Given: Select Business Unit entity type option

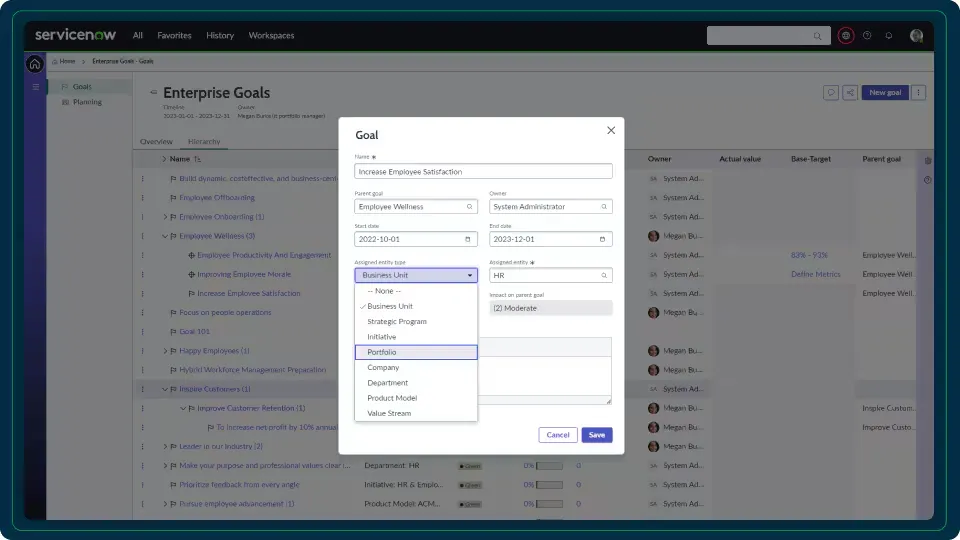Looking at the screenshot, I should tap(416, 306).
